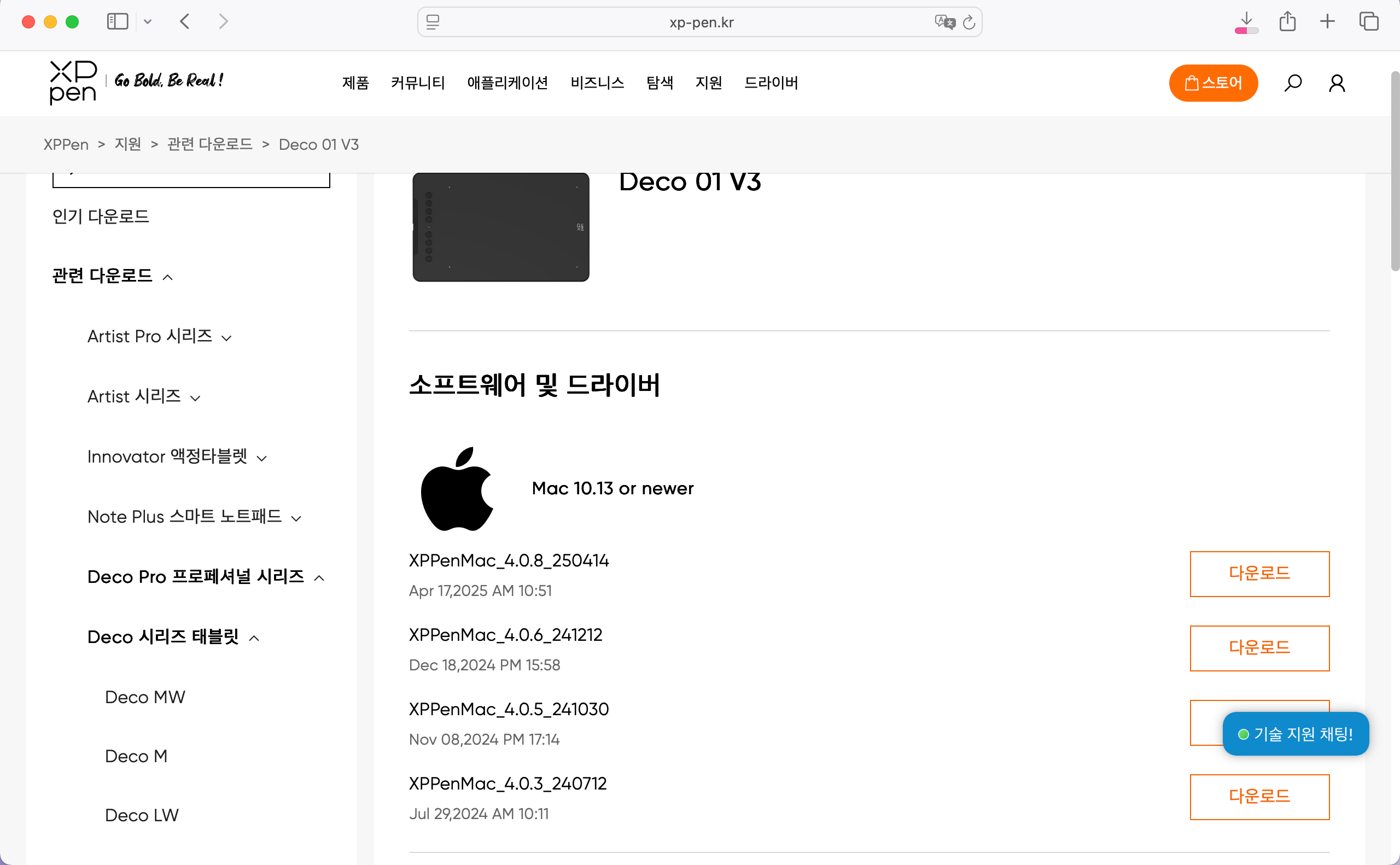Collapse the Deco 시리즈 태블릿 section

173,637
